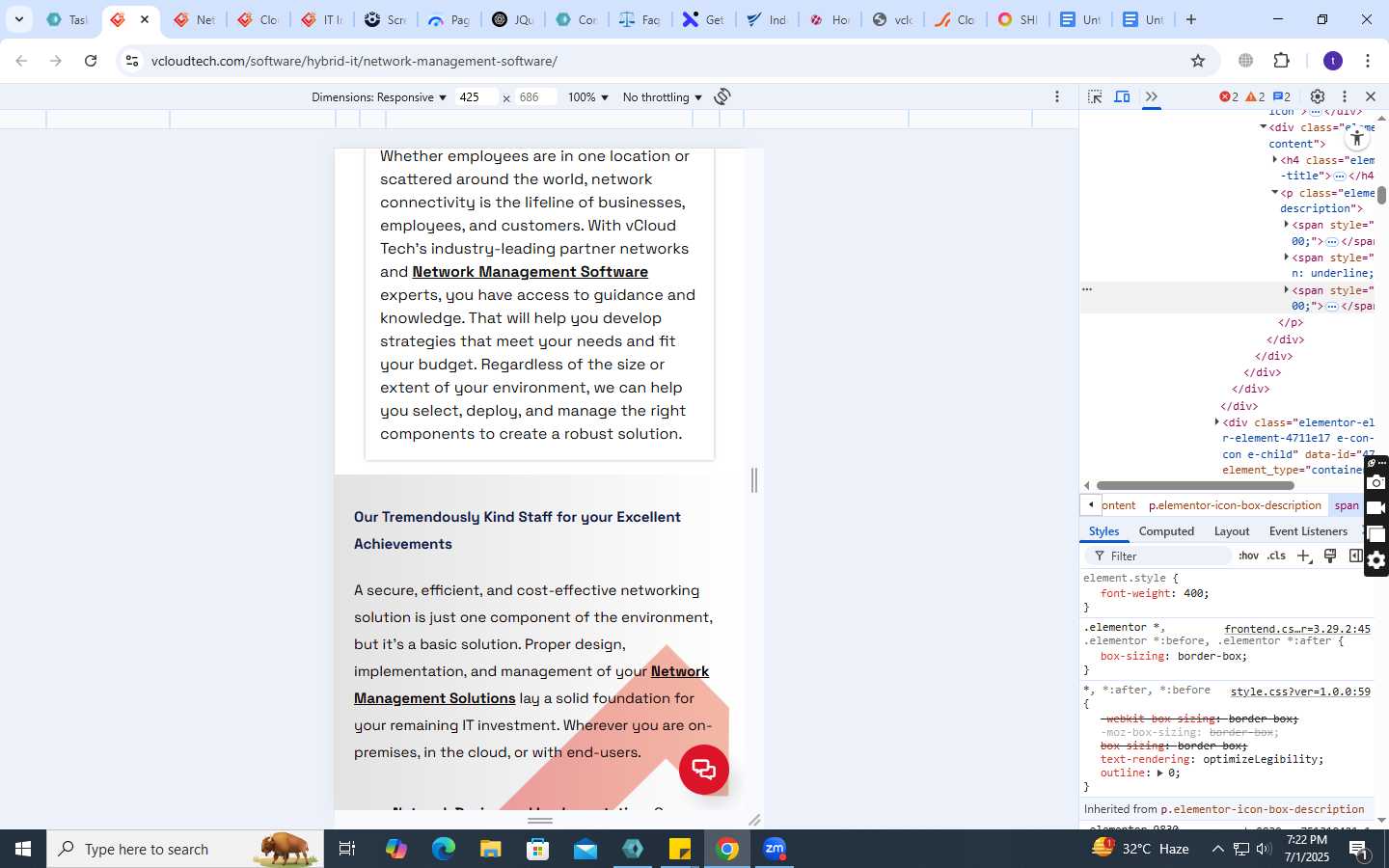This screenshot has width=1389, height=868.
Task: Open style.css?ver=1.0.0:59 source link
Action: pos(1300,692)
